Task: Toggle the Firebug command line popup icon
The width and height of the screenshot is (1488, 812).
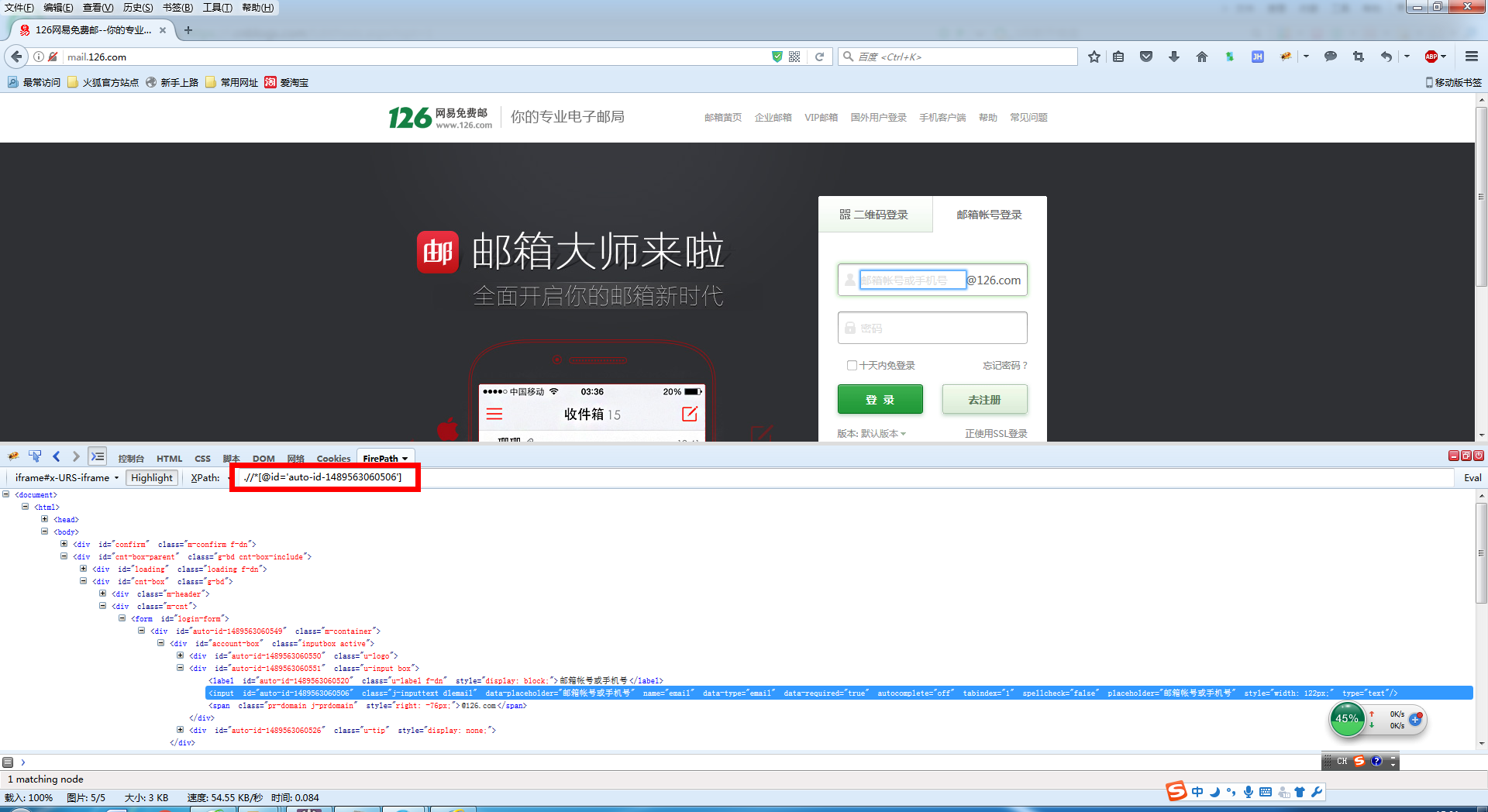Action: pyautogui.click(x=97, y=456)
